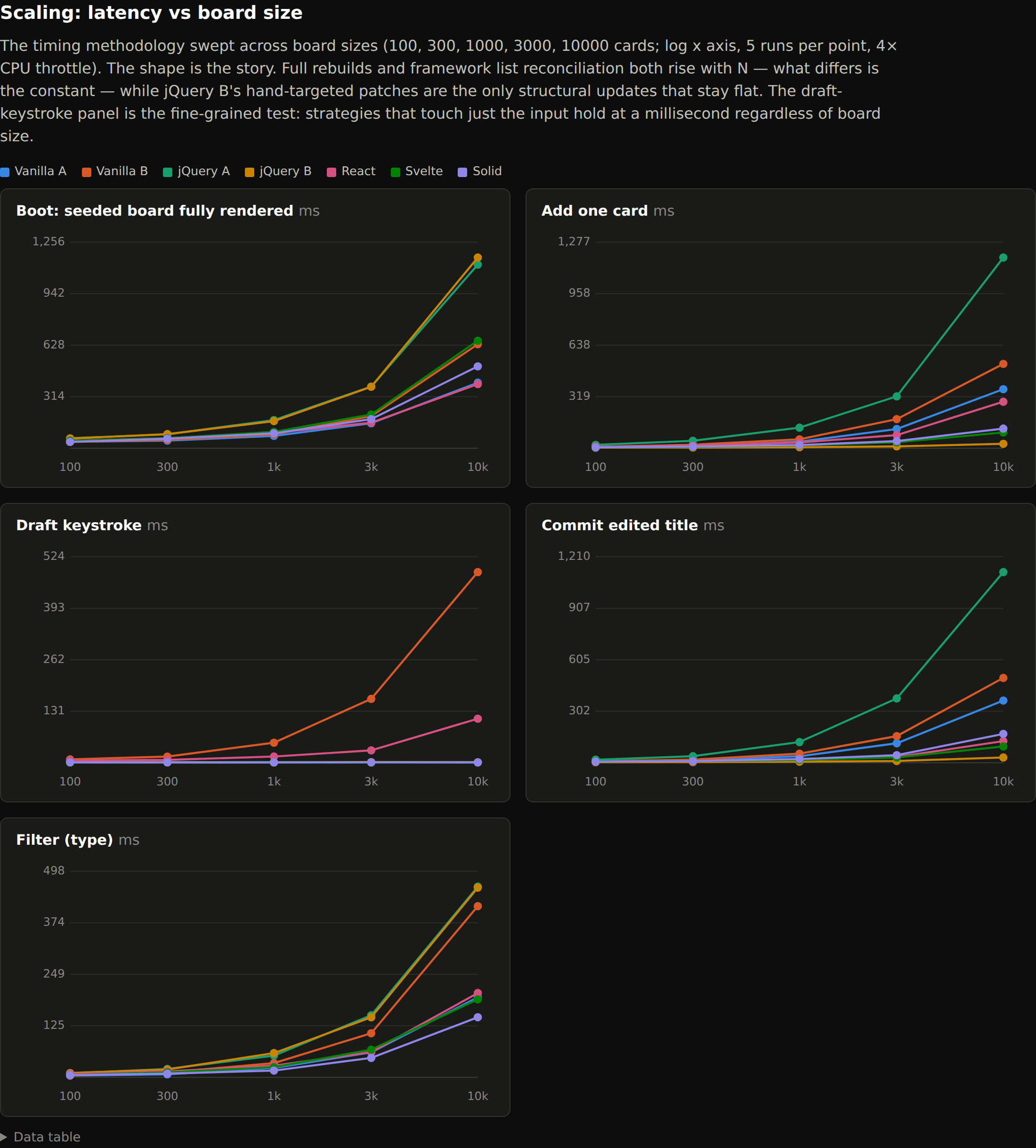Select the 'Vanilla B' legend label
The image size is (1036, 1148).
coord(122,171)
